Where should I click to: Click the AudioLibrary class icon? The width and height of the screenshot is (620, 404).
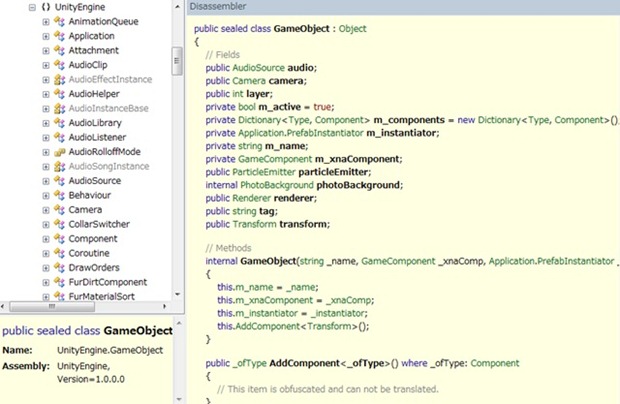[59, 123]
